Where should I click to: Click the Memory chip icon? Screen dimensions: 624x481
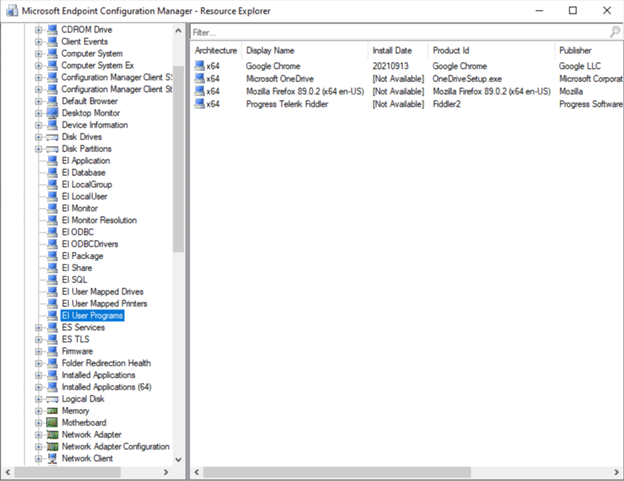tap(52, 411)
